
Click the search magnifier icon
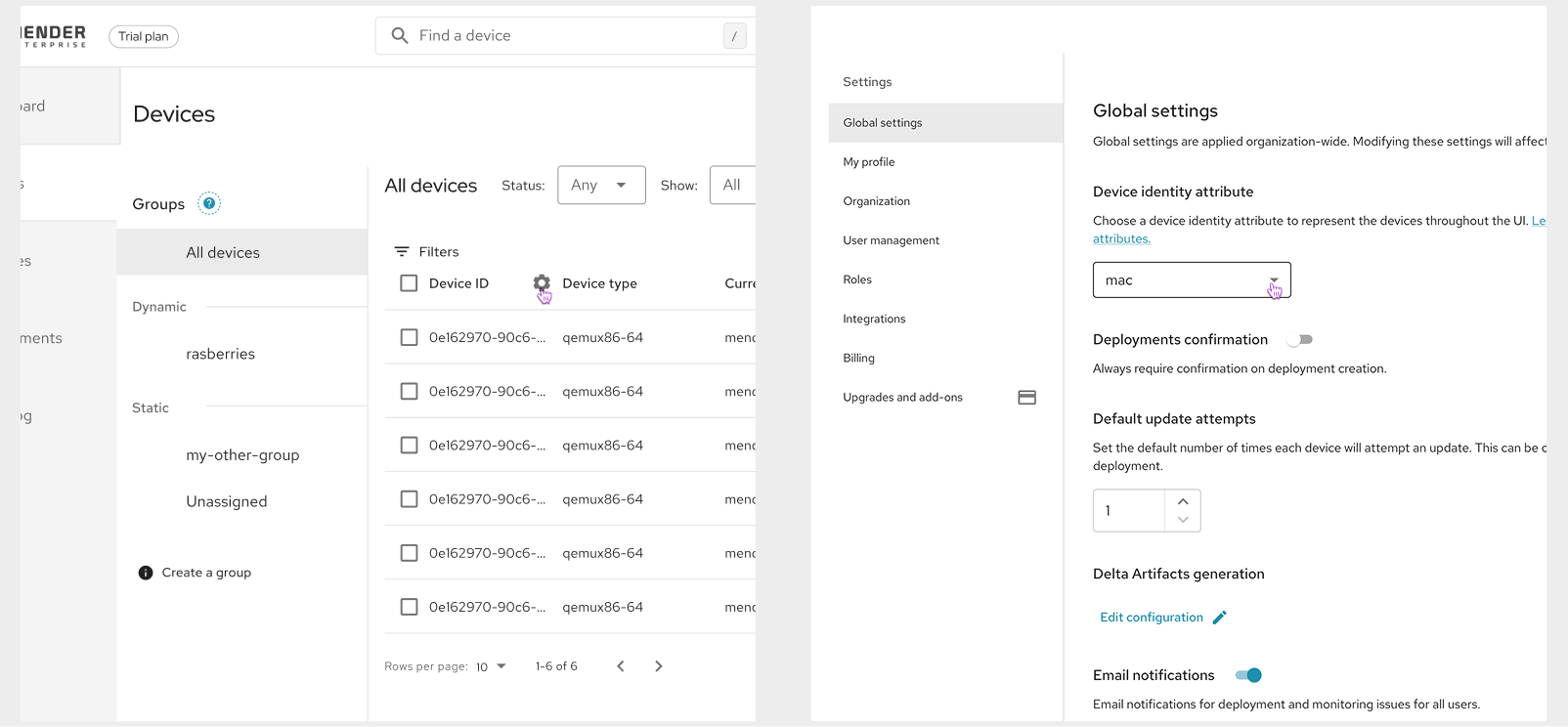399,36
